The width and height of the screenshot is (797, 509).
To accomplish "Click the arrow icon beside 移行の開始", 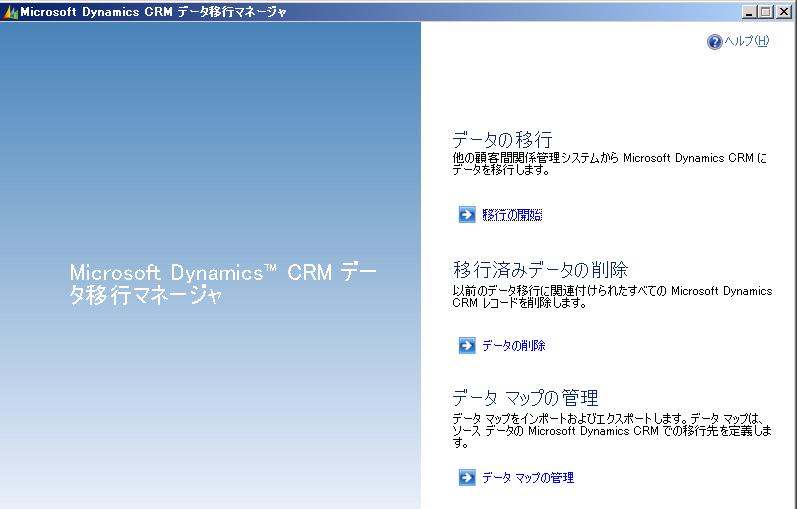I will [467, 215].
